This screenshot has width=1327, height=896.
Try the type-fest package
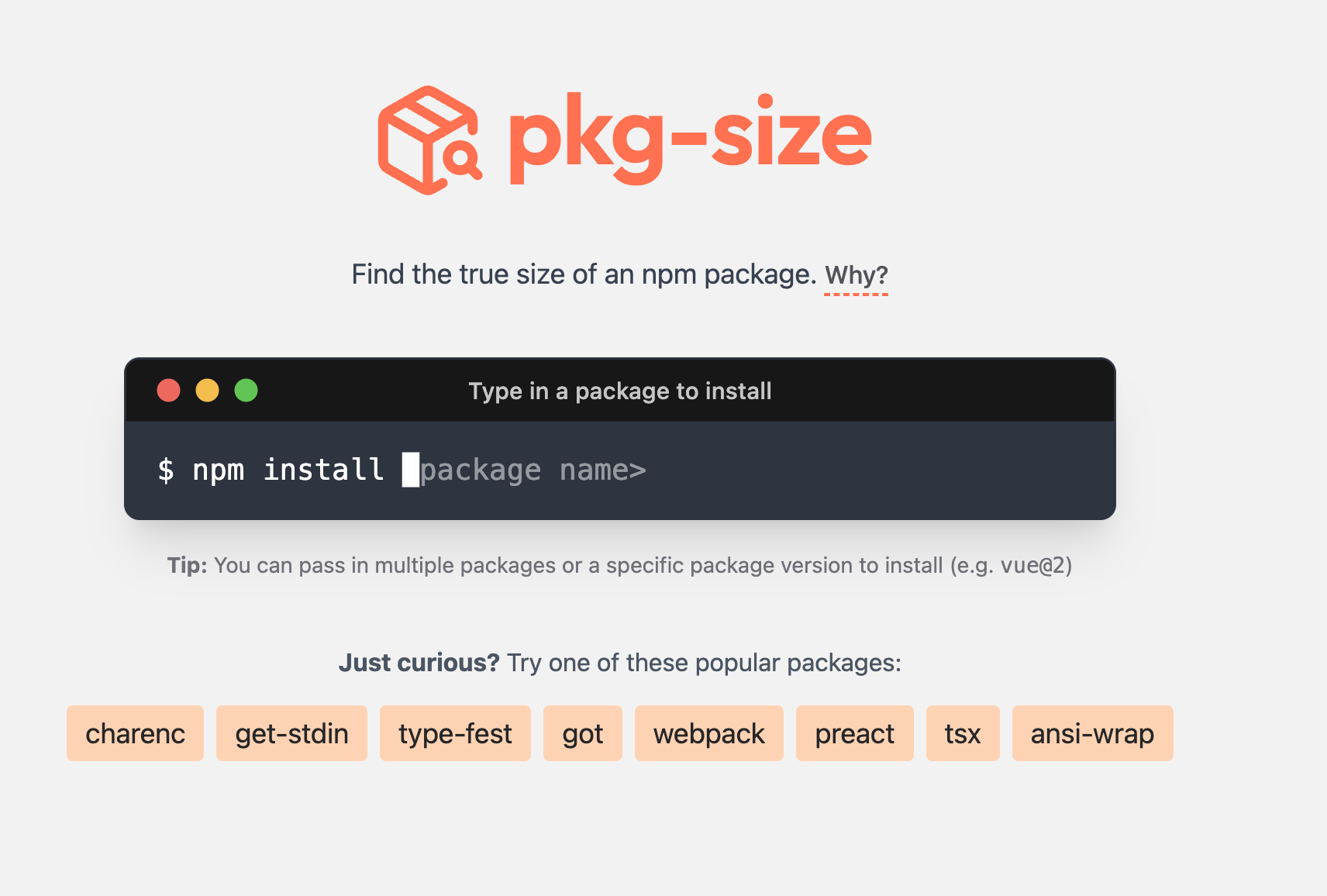click(455, 733)
